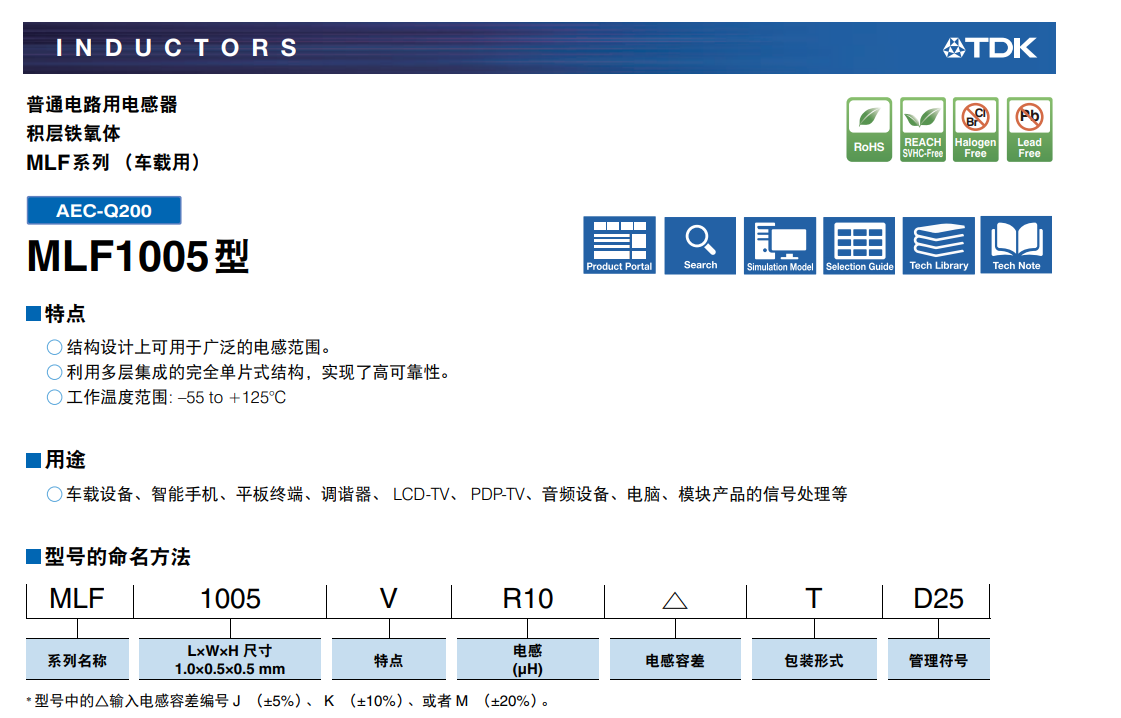Viewport: 1121px width, 718px height.
Task: Open the Simulation Model icon
Action: pos(780,245)
